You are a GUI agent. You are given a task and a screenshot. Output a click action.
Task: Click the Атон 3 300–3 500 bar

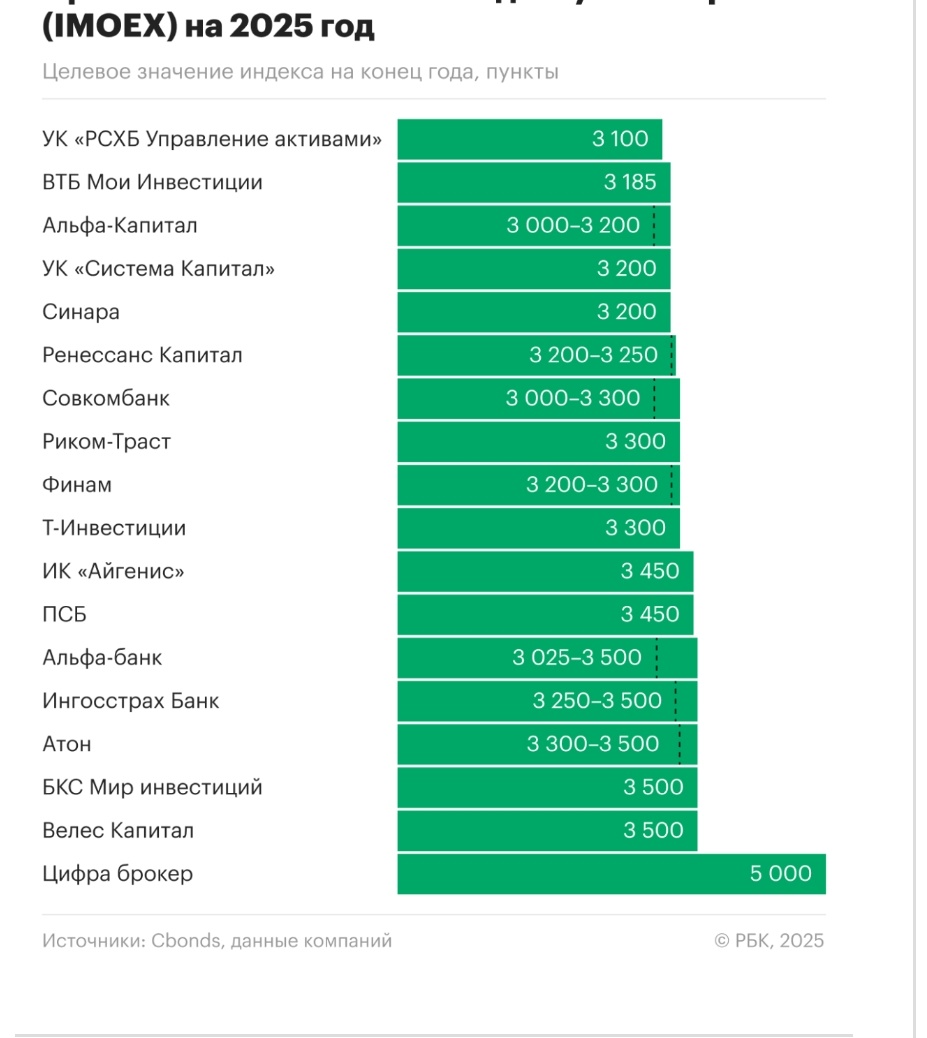[547, 744]
